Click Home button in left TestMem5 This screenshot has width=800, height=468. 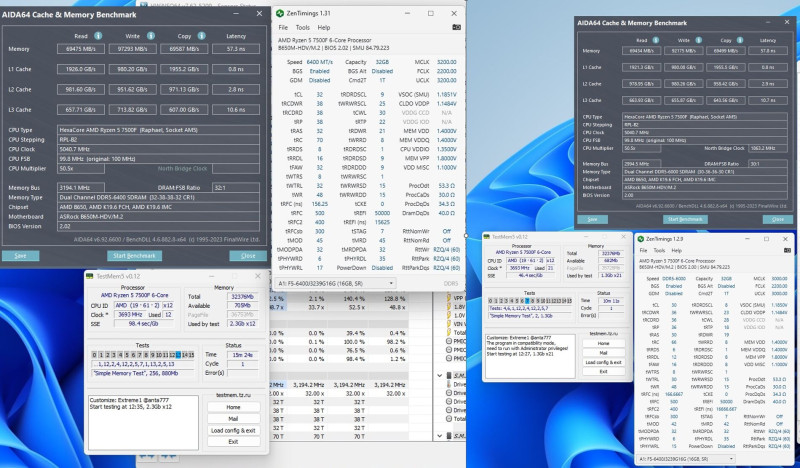[x=234, y=407]
